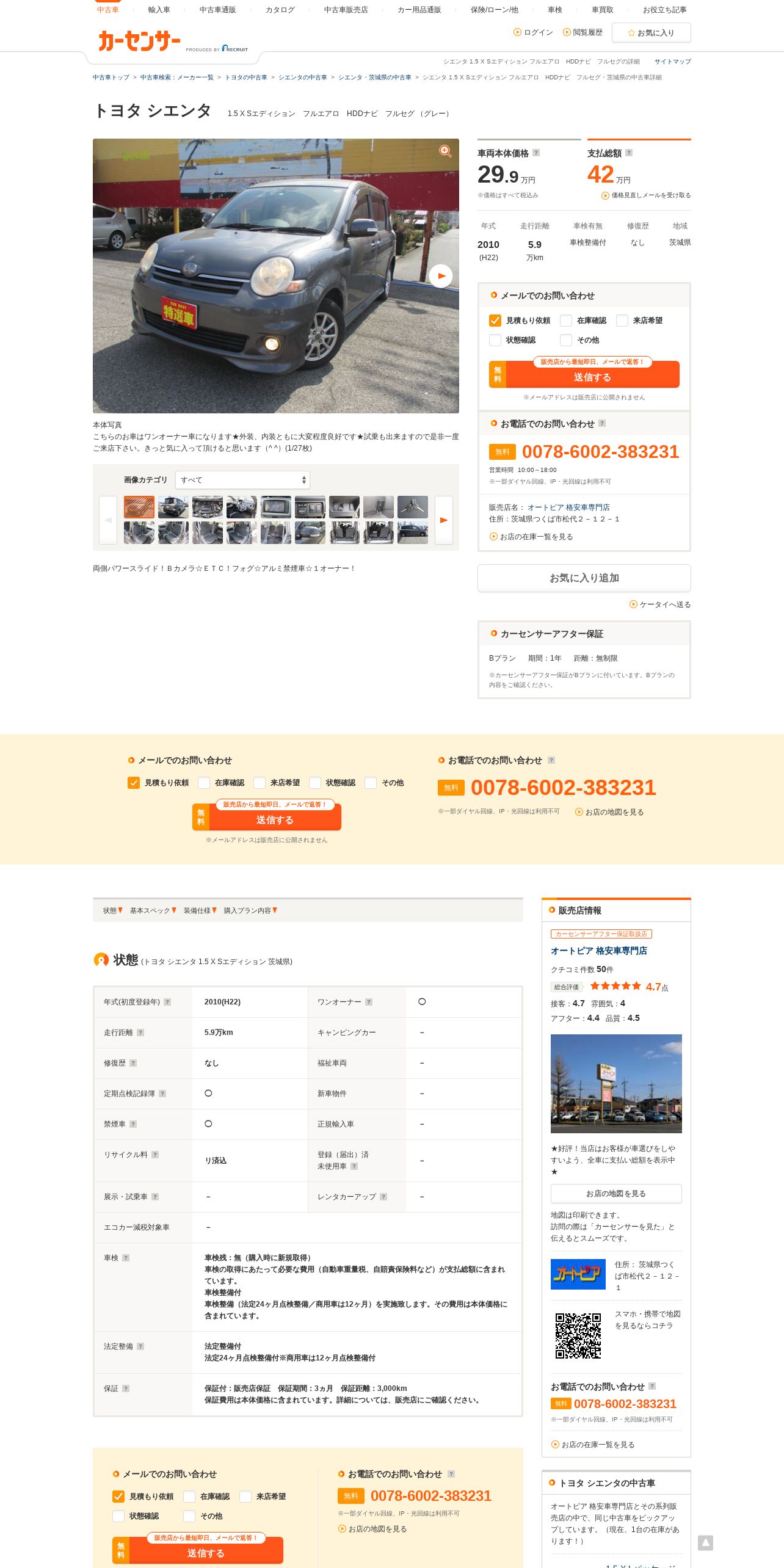Click the help icon next to 保証 row

click(126, 1388)
